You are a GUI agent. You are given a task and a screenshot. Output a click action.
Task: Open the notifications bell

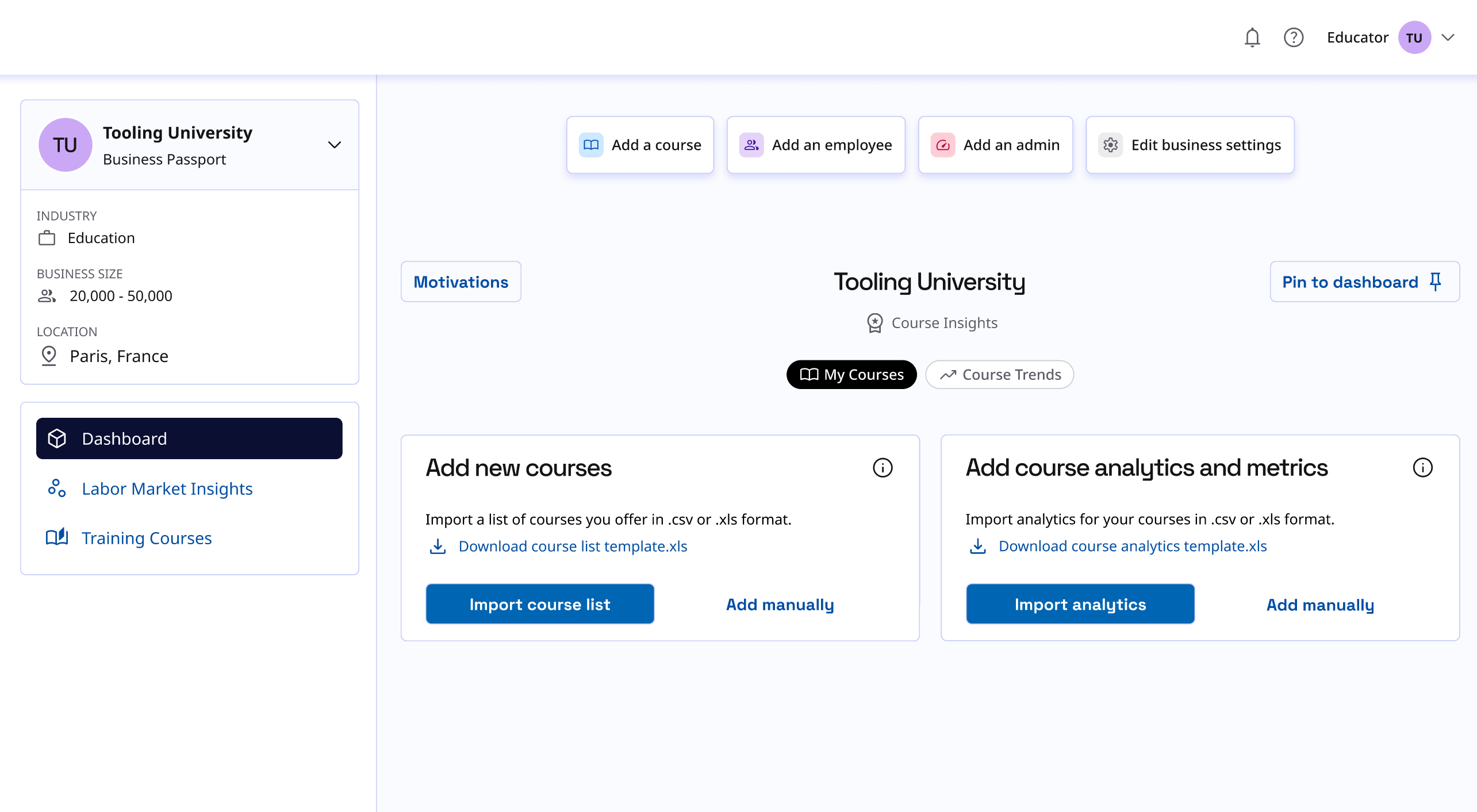[1252, 38]
